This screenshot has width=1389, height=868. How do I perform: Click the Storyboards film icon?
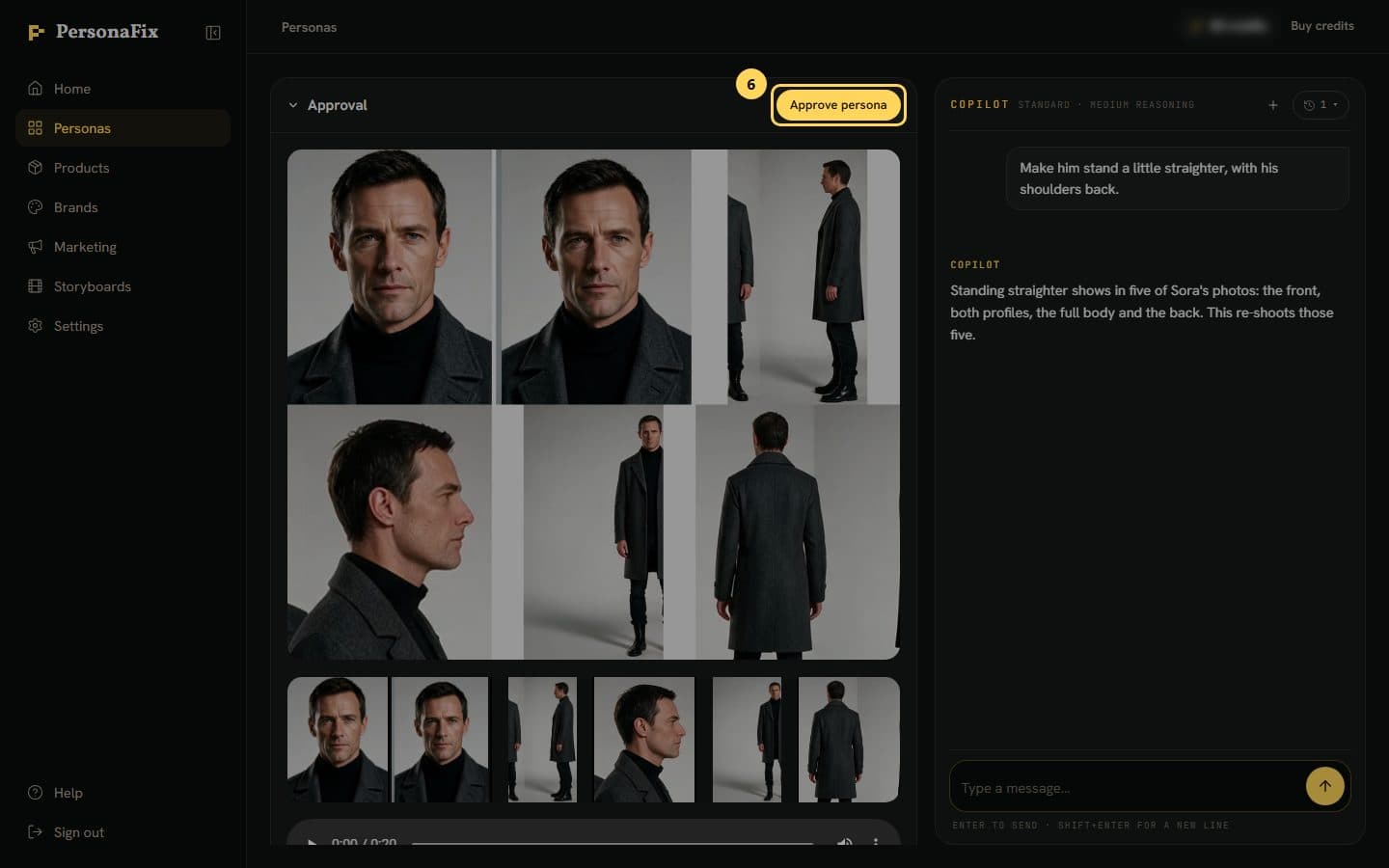pyautogui.click(x=36, y=286)
